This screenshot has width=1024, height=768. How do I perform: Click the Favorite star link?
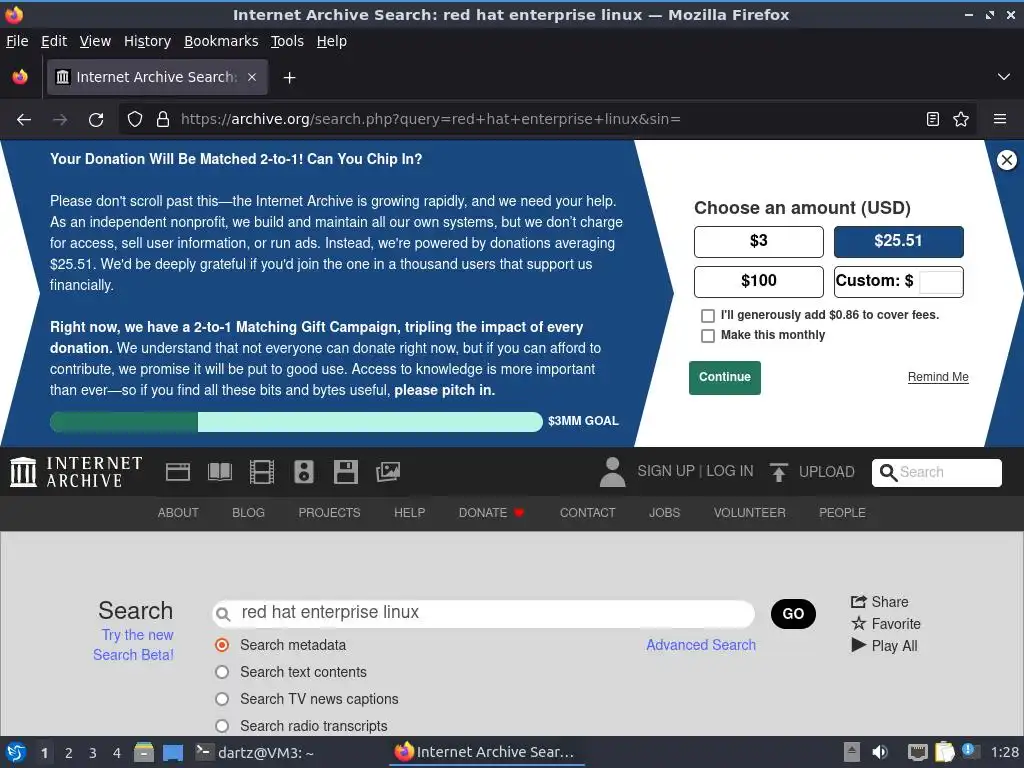coord(886,624)
